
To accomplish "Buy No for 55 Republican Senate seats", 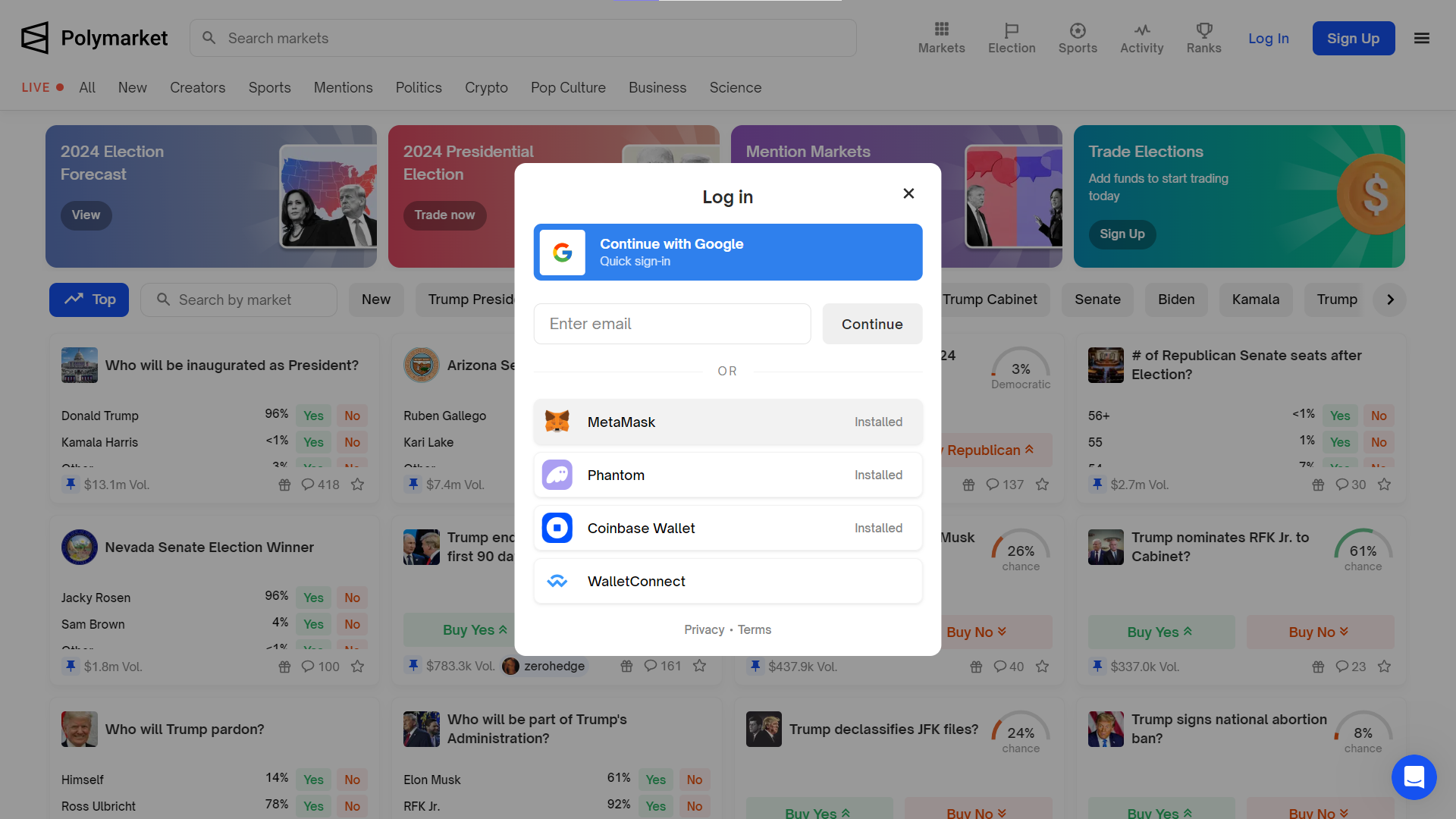I will pyautogui.click(x=1379, y=442).
